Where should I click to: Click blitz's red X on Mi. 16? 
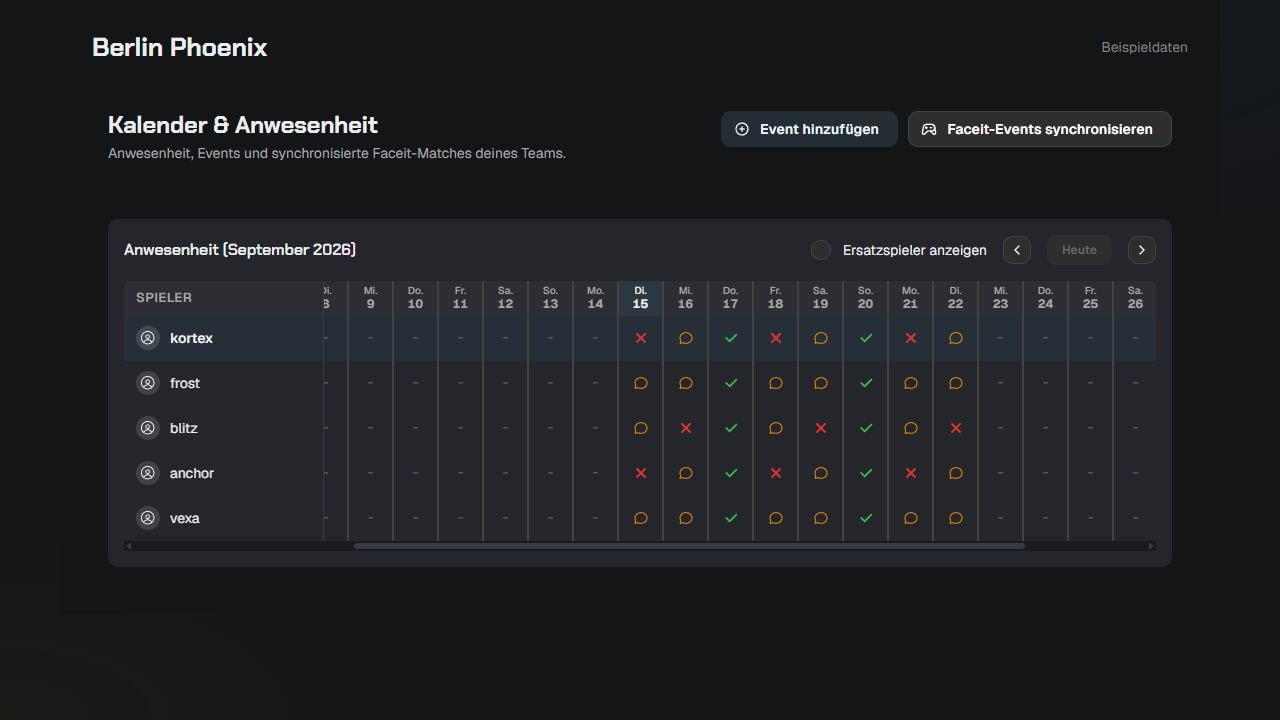click(x=685, y=428)
